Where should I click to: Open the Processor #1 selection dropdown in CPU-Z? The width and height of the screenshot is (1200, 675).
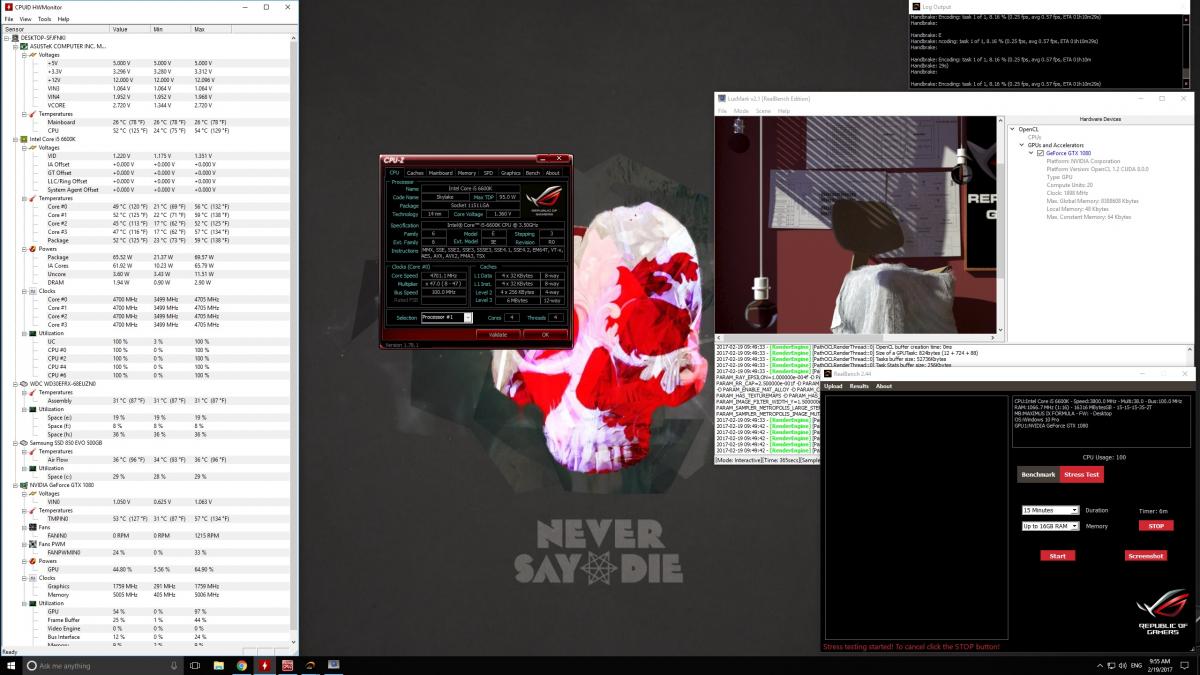(x=468, y=317)
